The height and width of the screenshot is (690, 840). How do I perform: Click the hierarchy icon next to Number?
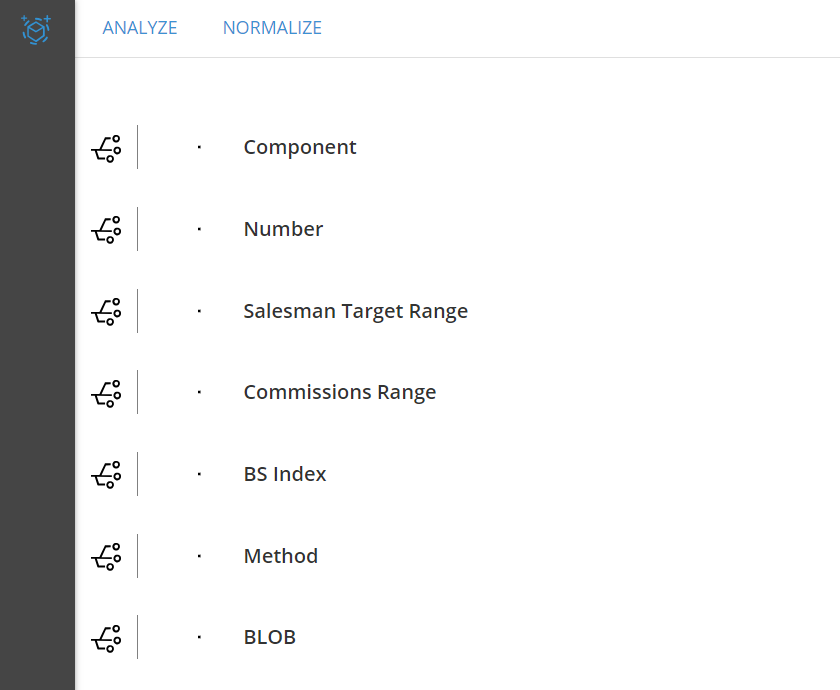click(x=106, y=230)
